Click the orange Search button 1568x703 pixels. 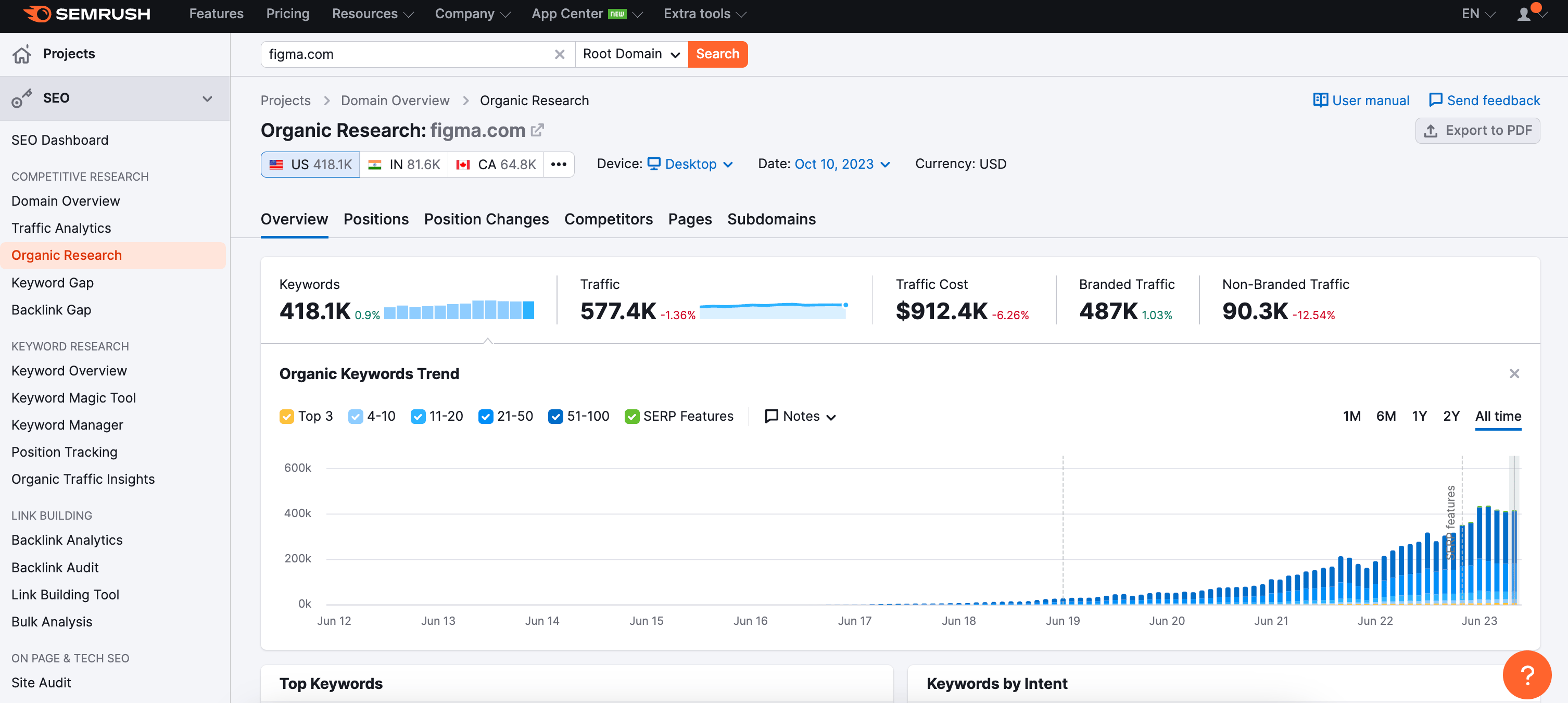click(717, 54)
